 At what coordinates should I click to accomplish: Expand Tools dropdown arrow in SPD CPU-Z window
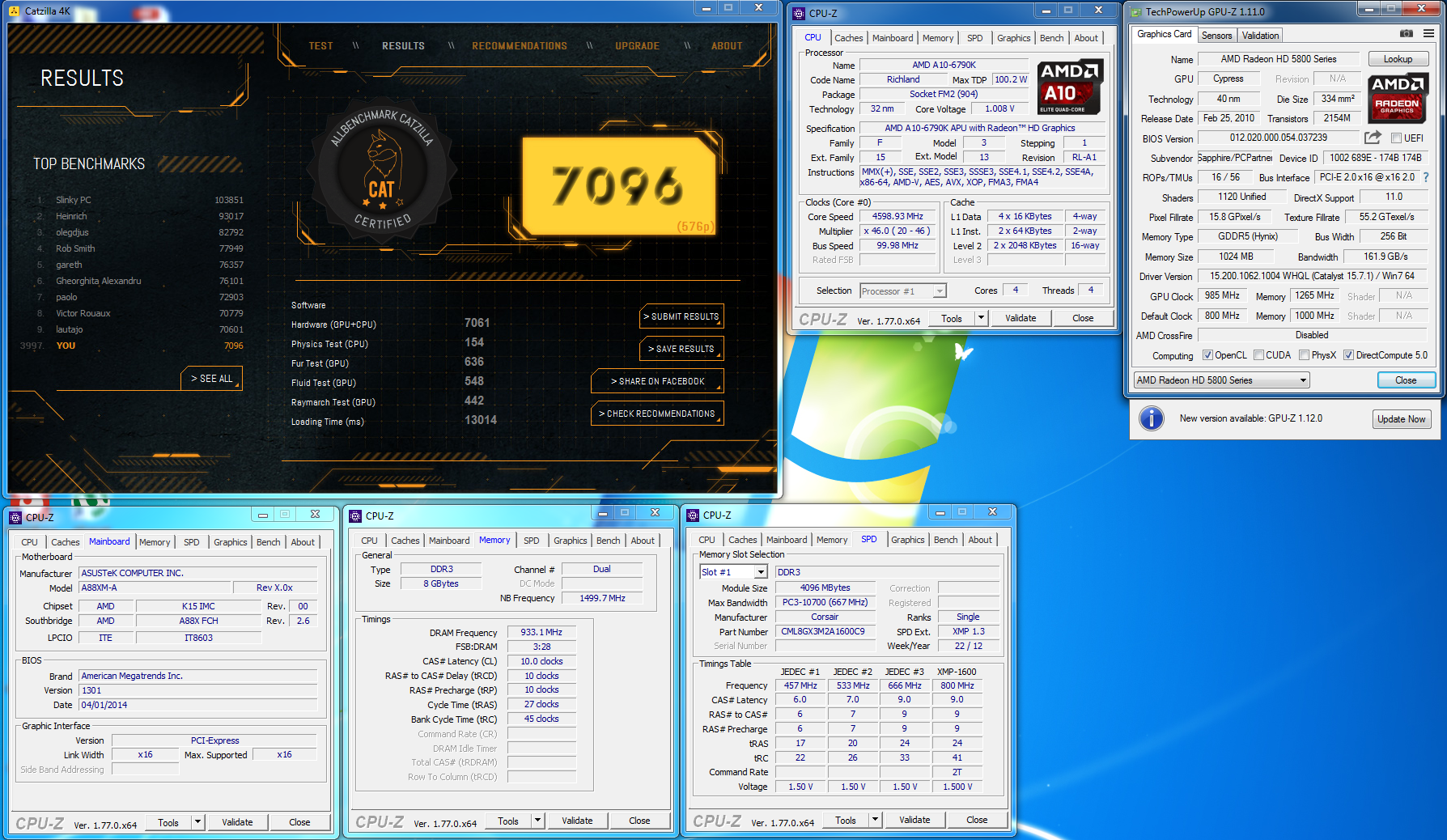(x=875, y=820)
